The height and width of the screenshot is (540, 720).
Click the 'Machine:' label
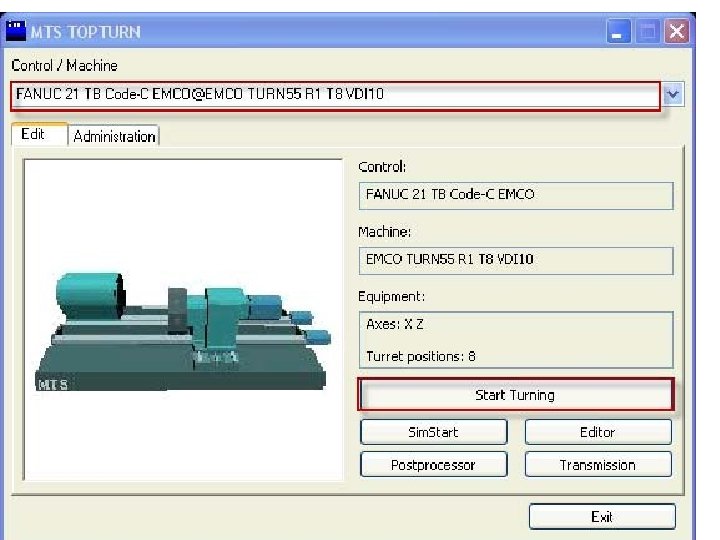pos(384,232)
